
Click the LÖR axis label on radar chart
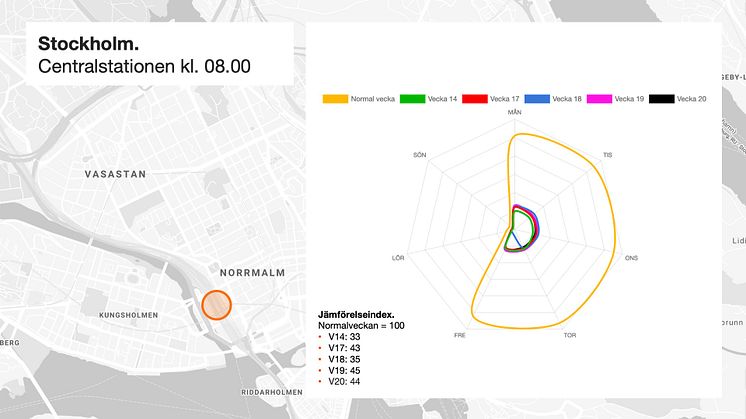tap(398, 258)
